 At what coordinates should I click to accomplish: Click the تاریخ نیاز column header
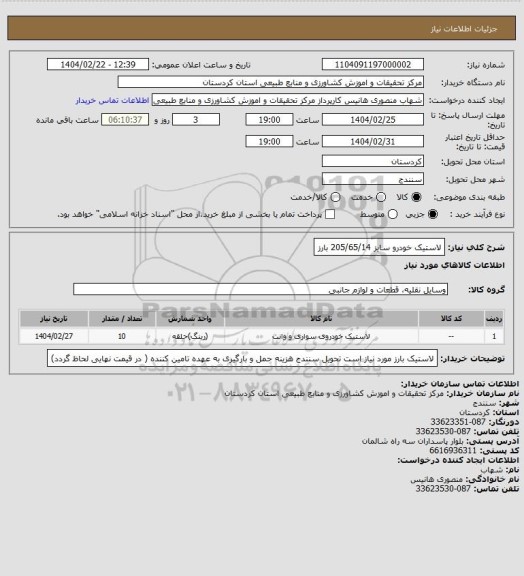54,318
